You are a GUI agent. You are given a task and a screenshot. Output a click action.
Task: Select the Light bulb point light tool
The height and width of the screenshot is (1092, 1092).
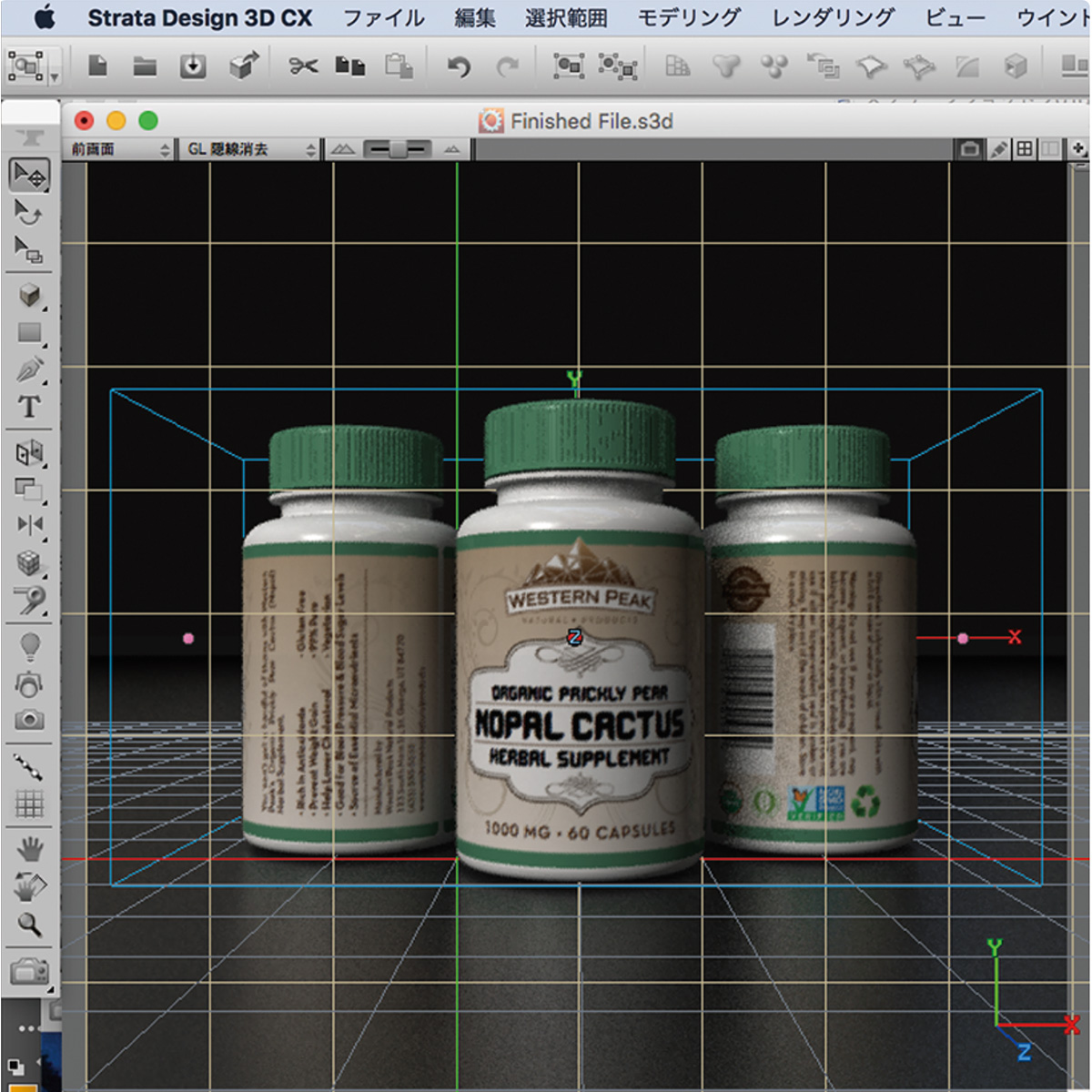pos(29,646)
